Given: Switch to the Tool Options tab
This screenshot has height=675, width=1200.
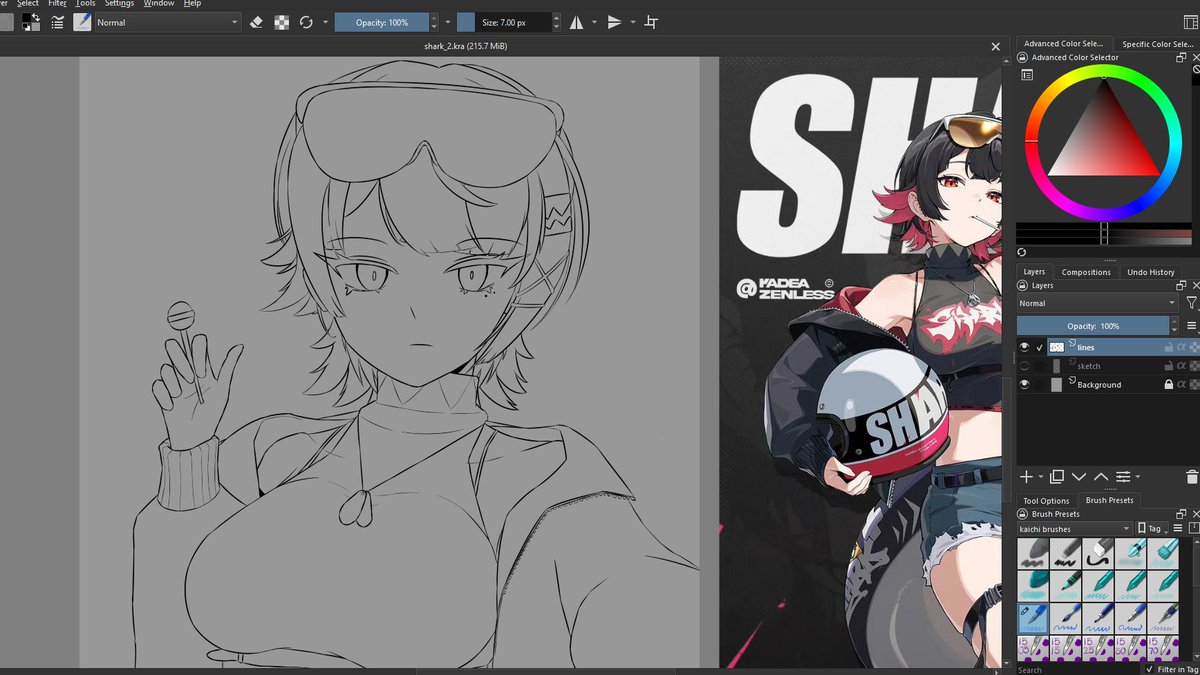Looking at the screenshot, I should click(x=1046, y=500).
